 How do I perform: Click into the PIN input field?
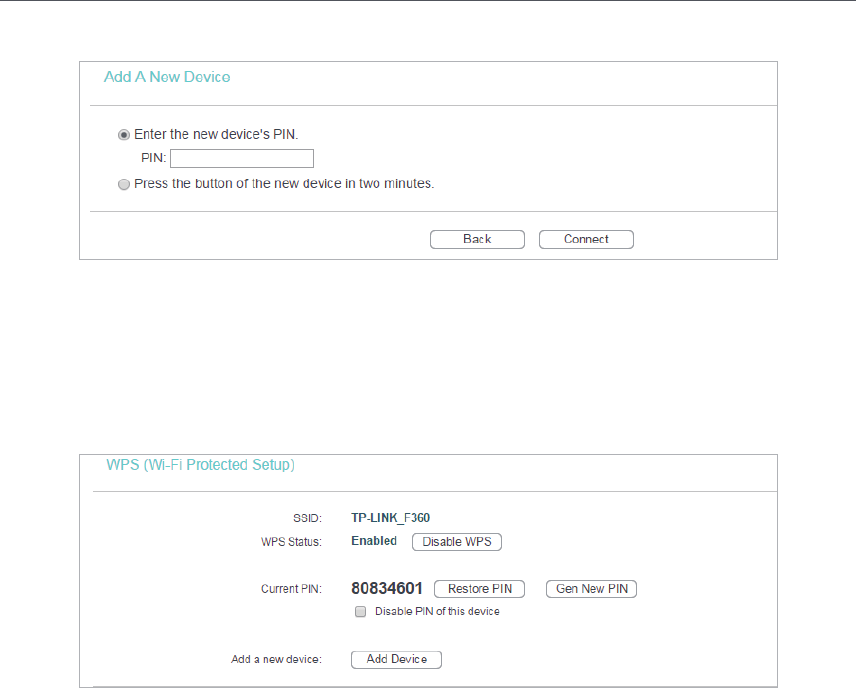pyautogui.click(x=242, y=158)
